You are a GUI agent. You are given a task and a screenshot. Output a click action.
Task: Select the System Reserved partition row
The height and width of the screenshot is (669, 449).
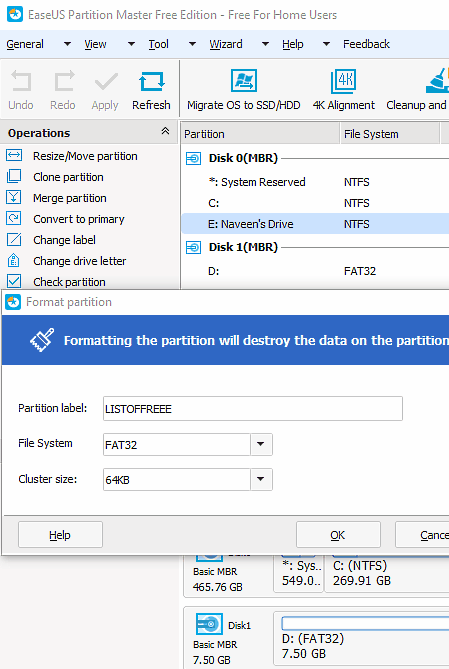click(315, 182)
